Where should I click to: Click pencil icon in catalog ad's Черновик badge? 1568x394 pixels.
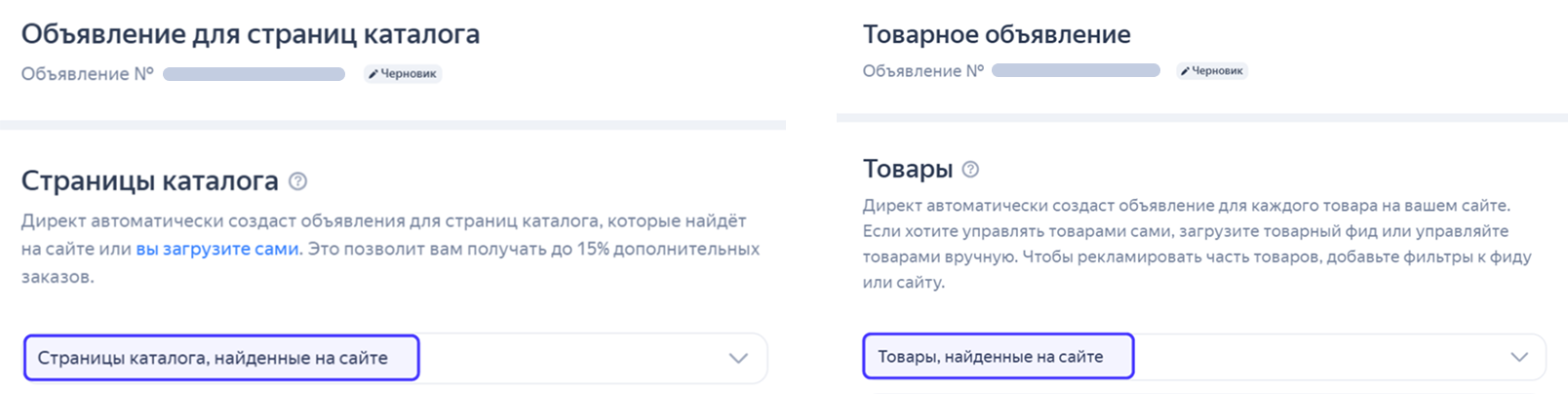pos(372,74)
